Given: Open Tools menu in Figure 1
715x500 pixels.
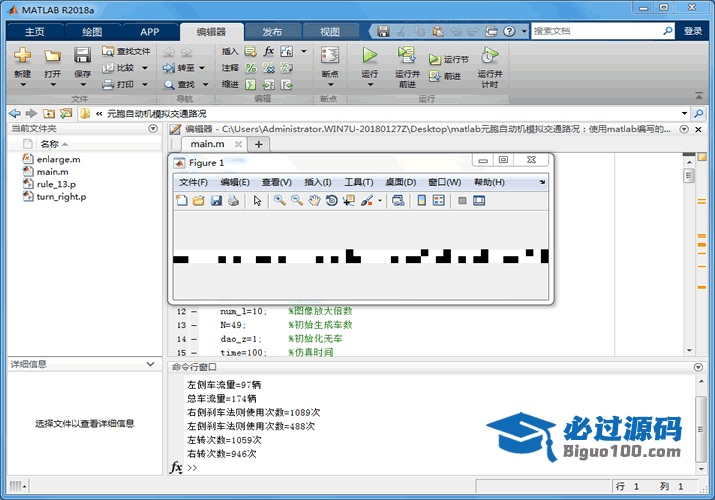Looking at the screenshot, I should pyautogui.click(x=359, y=182).
